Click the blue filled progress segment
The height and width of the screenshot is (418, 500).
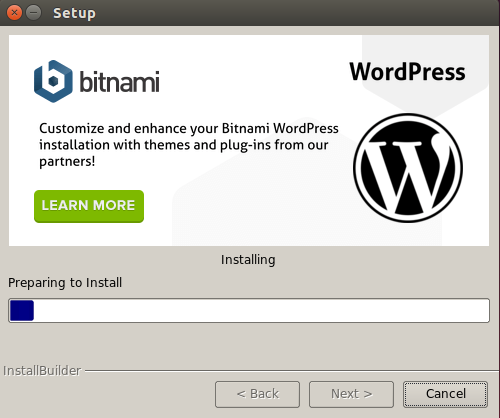[22, 310]
